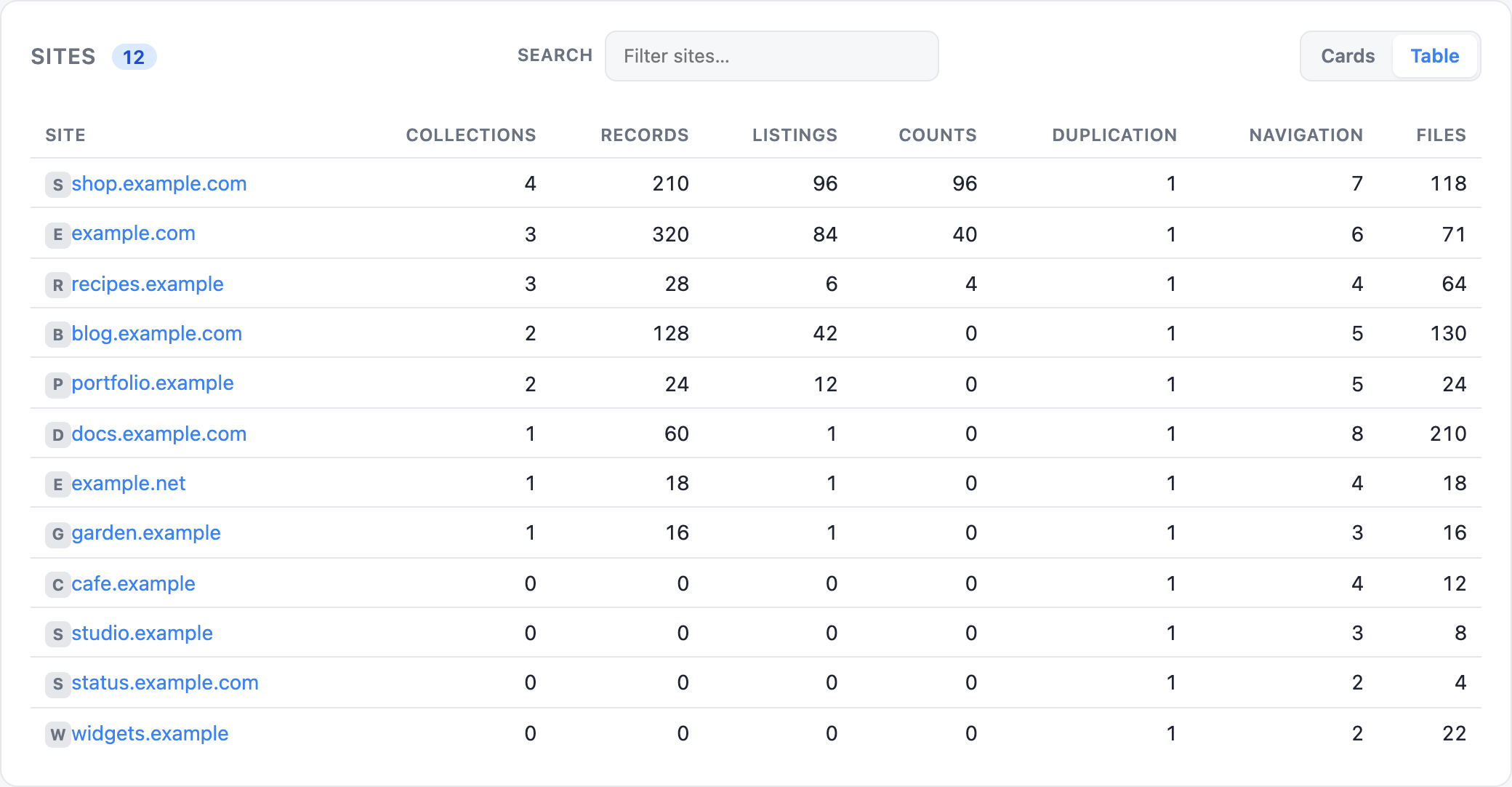1512x787 pixels.
Task: Click the E badge icon beside example.net
Action: pos(58,484)
